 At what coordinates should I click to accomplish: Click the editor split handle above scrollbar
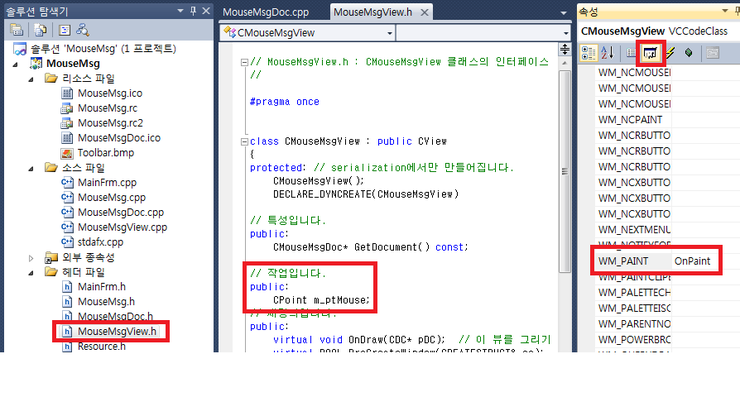564,49
